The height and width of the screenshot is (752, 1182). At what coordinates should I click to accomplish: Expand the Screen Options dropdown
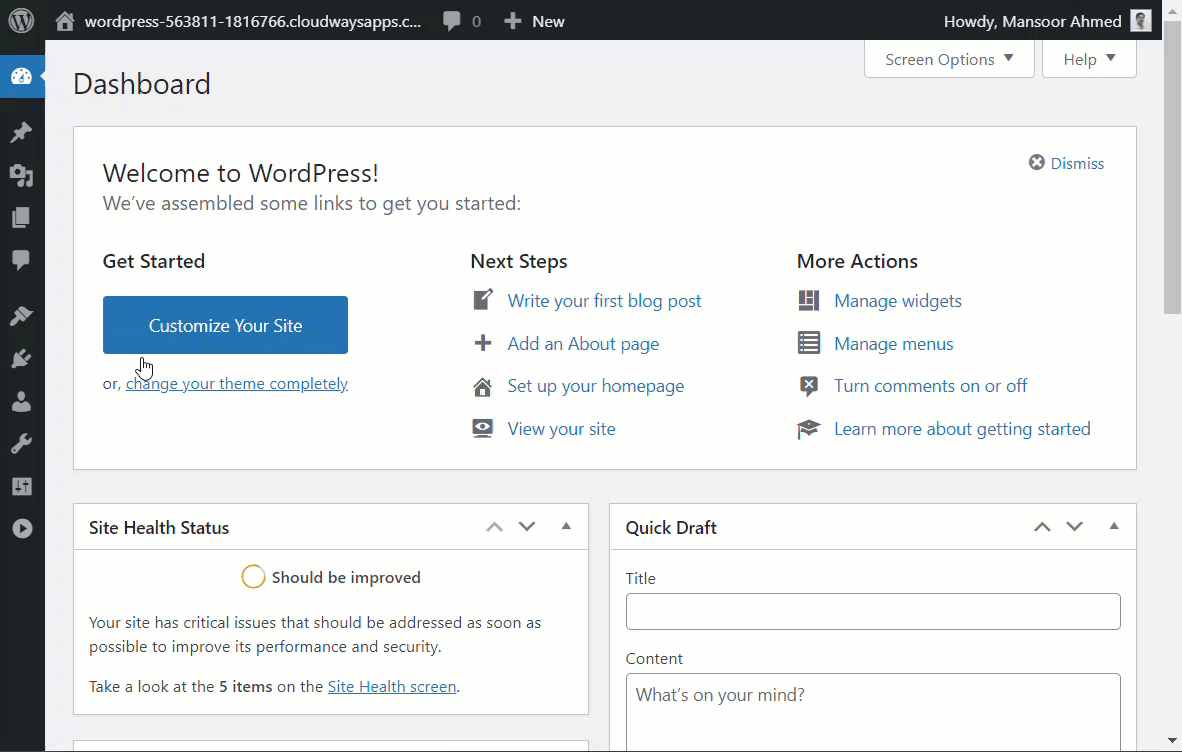[x=949, y=59]
